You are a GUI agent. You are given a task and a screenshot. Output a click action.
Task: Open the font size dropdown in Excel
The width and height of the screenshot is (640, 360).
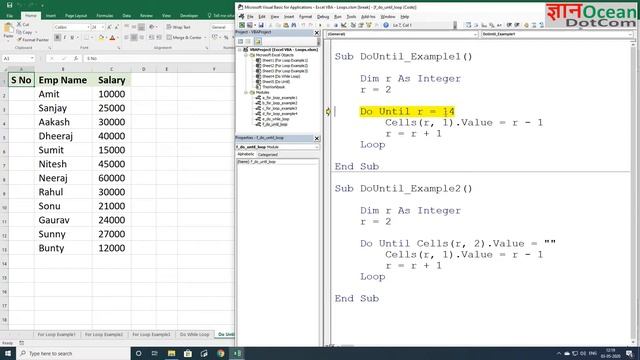[x=102, y=27]
